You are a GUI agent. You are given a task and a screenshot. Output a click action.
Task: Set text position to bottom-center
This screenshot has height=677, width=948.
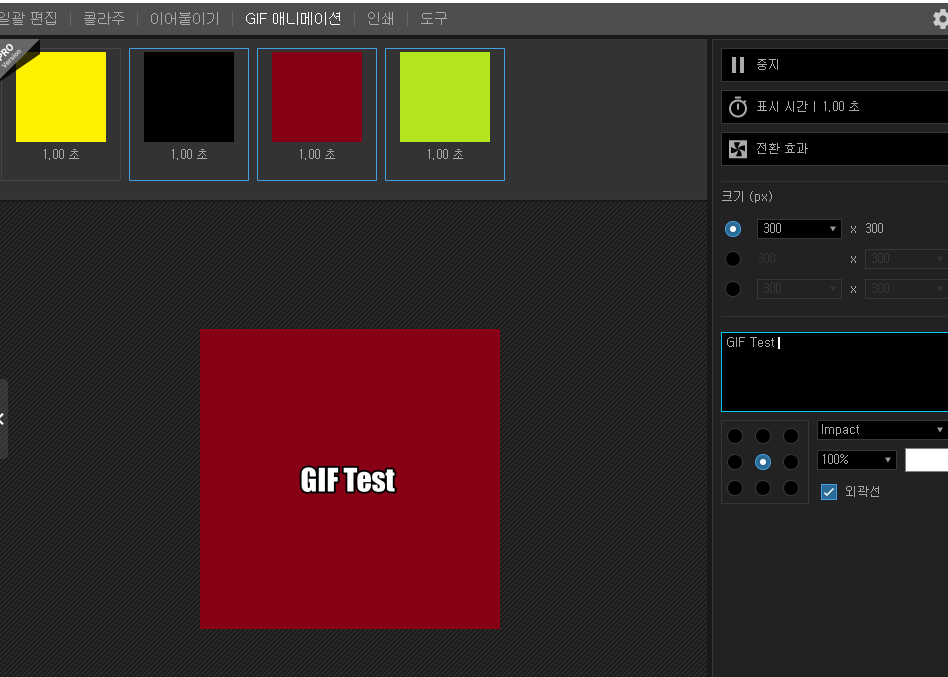point(763,488)
